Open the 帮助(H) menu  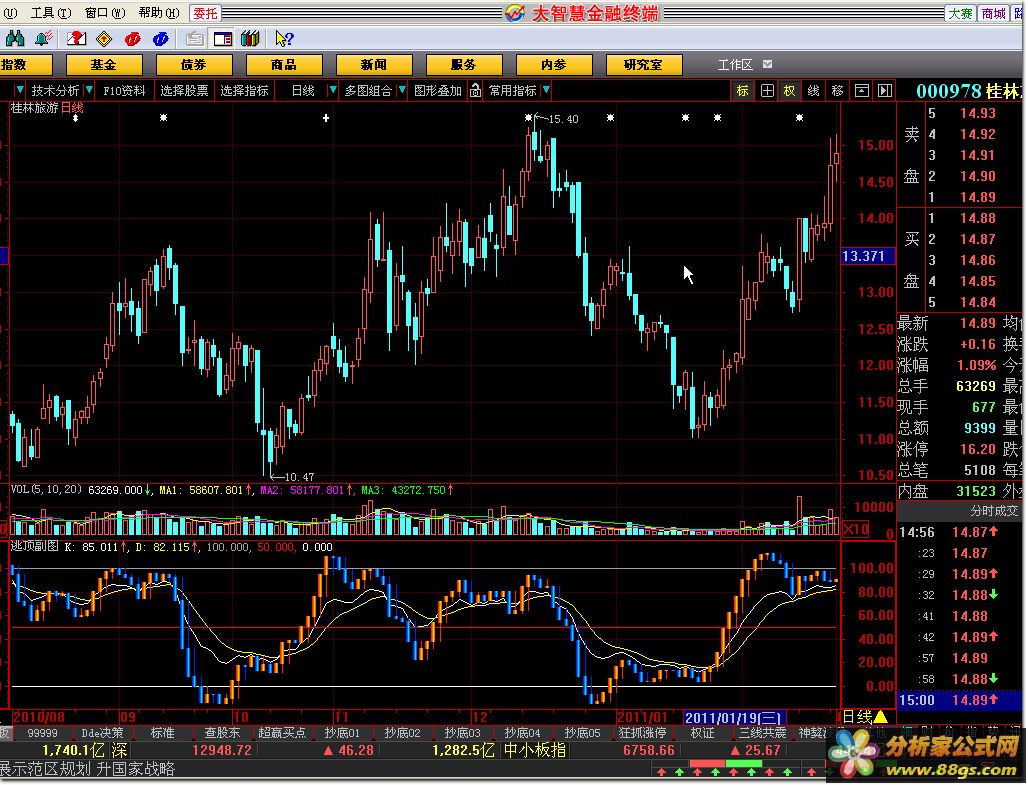coord(159,13)
